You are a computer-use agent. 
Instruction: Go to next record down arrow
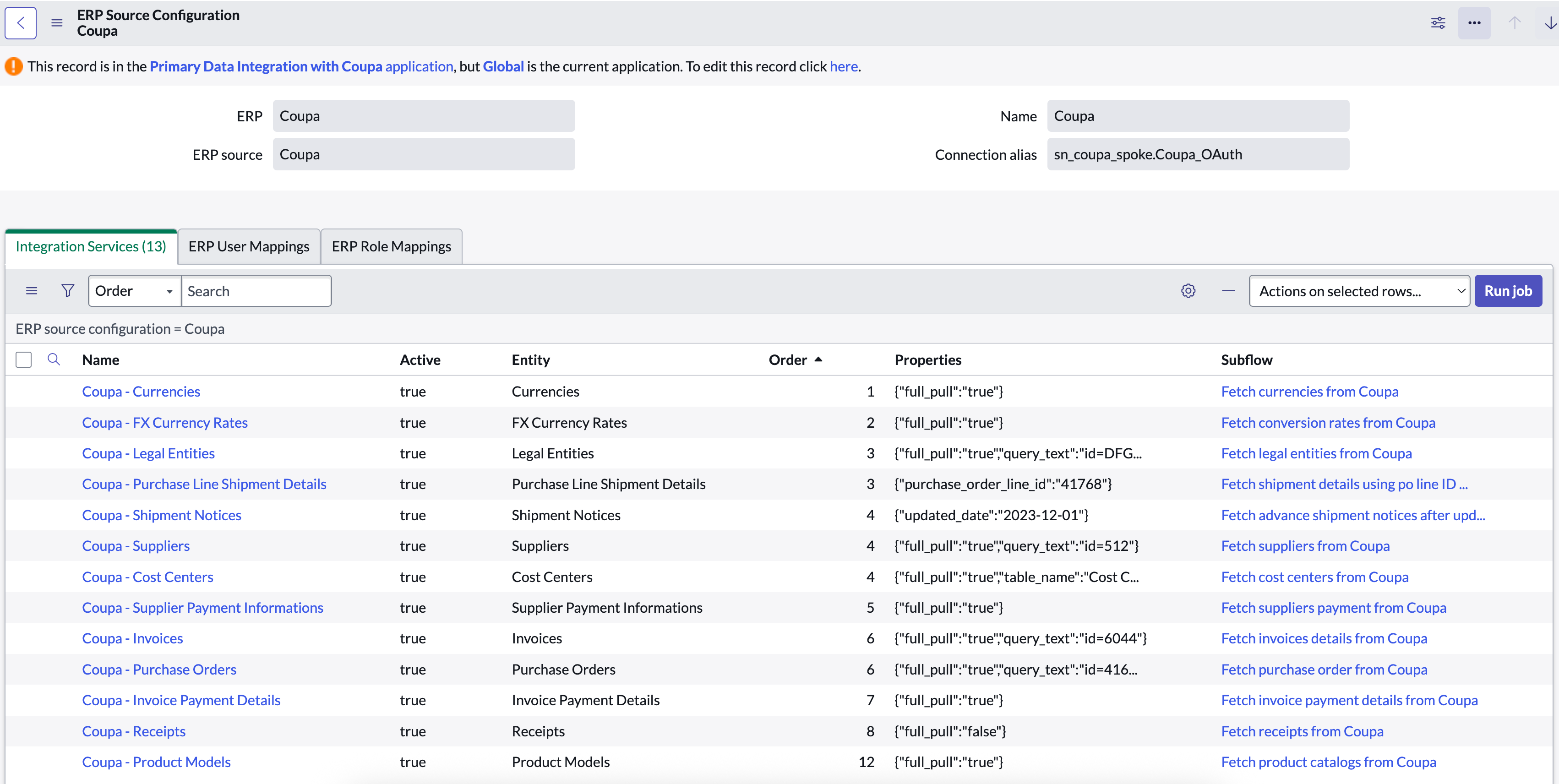point(1550,23)
